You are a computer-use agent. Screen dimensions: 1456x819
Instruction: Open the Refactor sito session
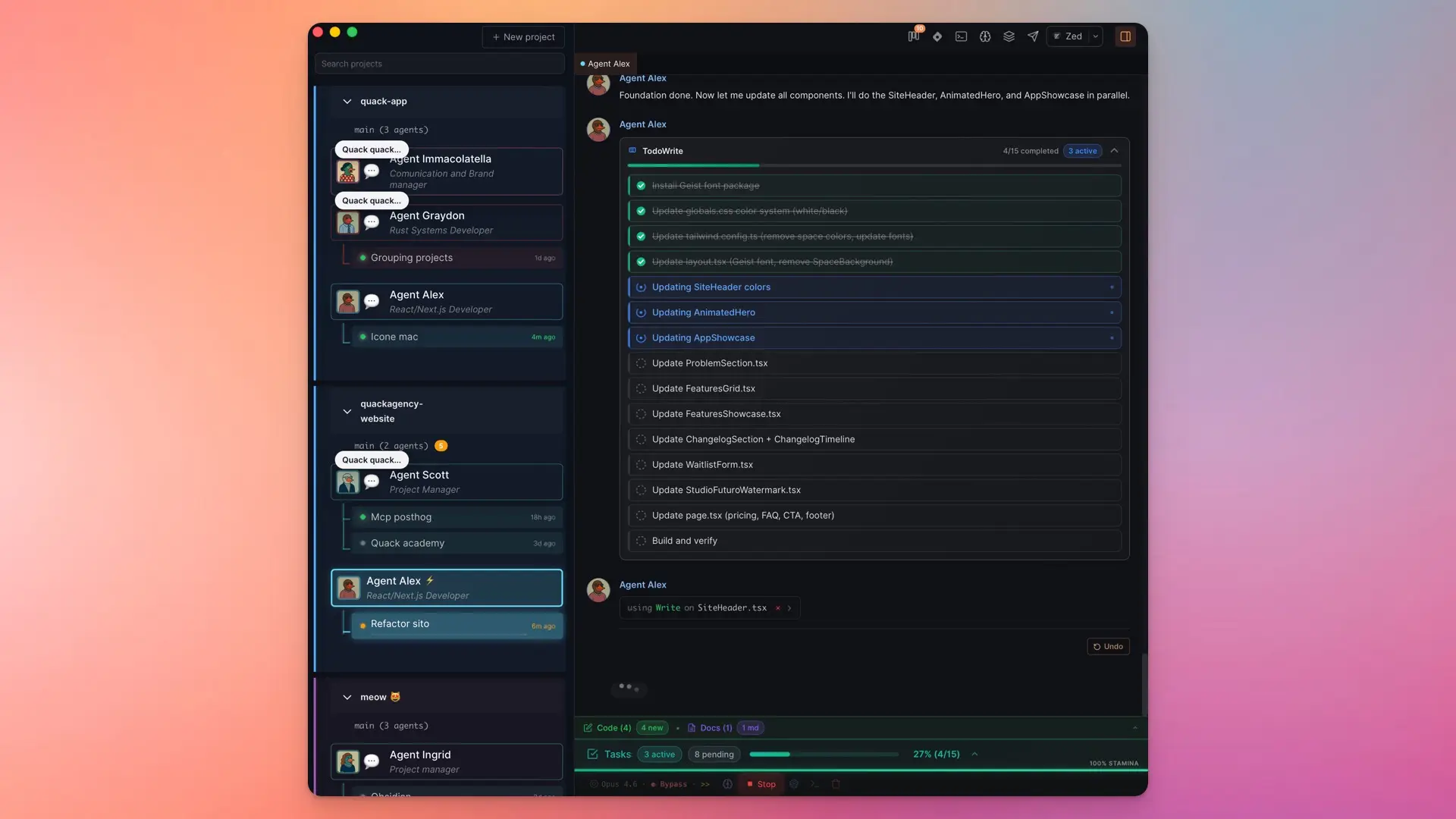coord(457,625)
